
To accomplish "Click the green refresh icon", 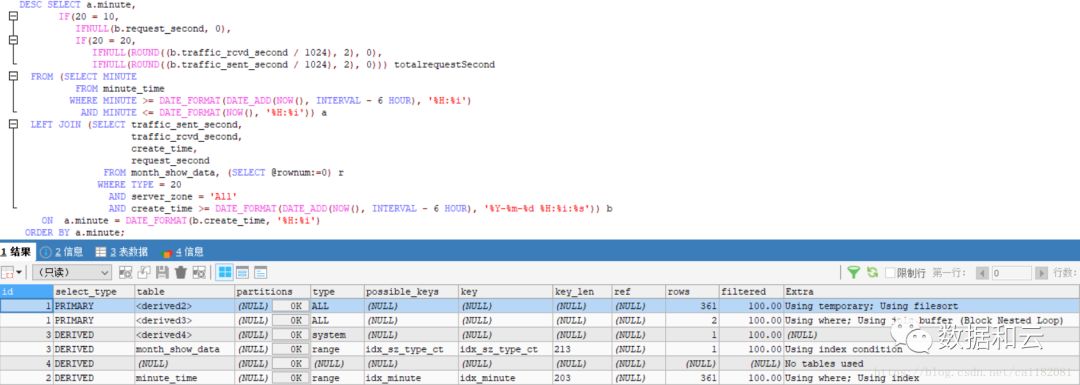I will tap(872, 273).
